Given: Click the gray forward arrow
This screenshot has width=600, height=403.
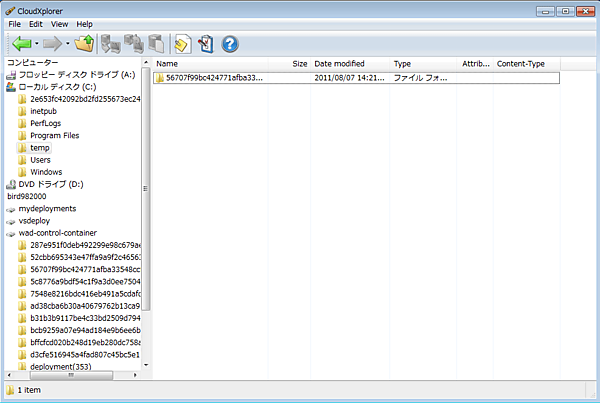Looking at the screenshot, I should [52, 44].
